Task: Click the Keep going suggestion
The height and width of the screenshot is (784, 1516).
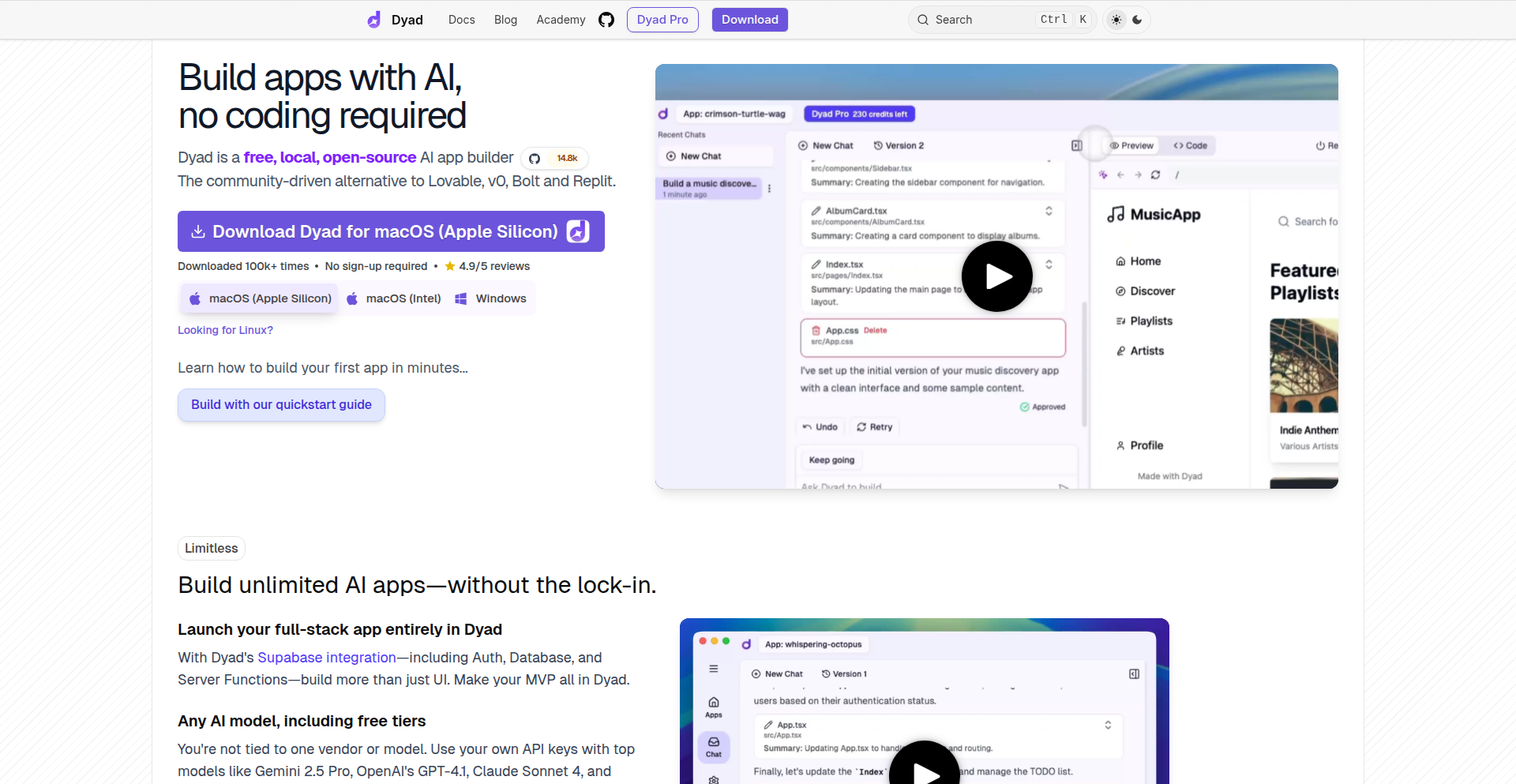Action: pyautogui.click(x=831, y=460)
